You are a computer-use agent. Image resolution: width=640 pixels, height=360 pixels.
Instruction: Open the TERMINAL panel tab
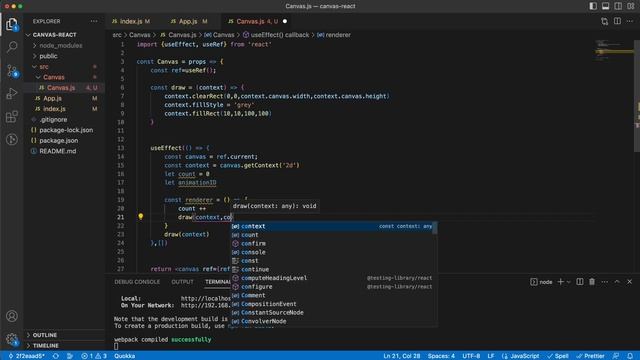click(218, 282)
